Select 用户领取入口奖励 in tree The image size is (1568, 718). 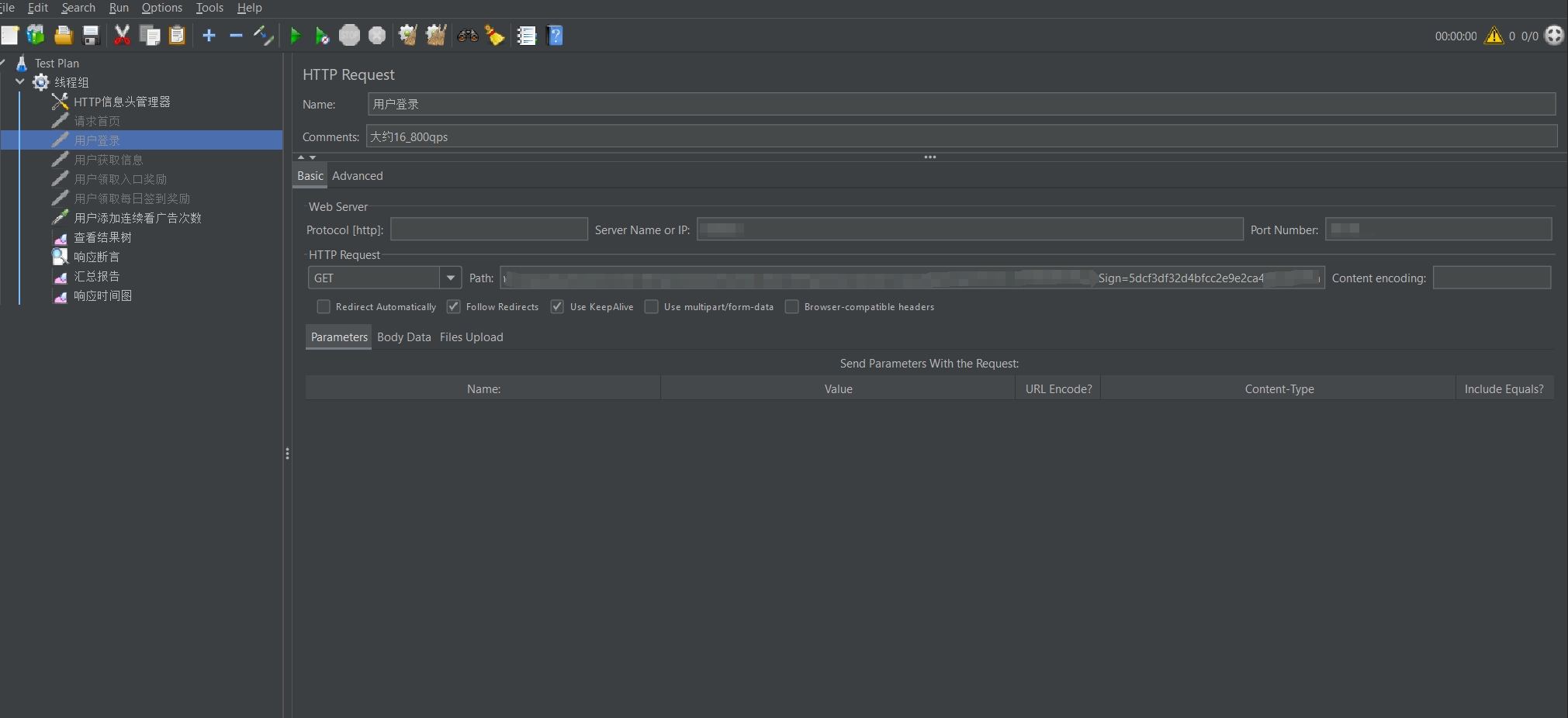(120, 179)
